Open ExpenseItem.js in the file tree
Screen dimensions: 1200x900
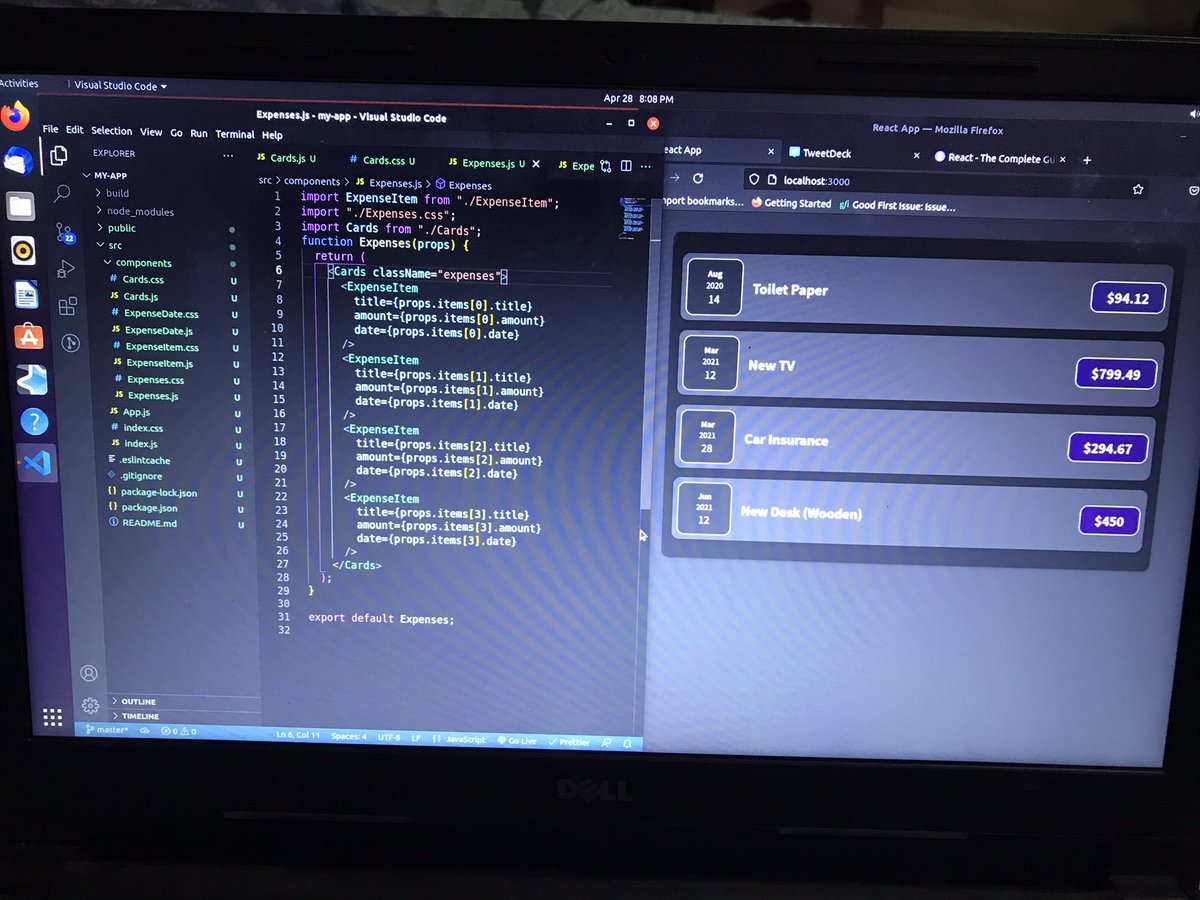[159, 363]
